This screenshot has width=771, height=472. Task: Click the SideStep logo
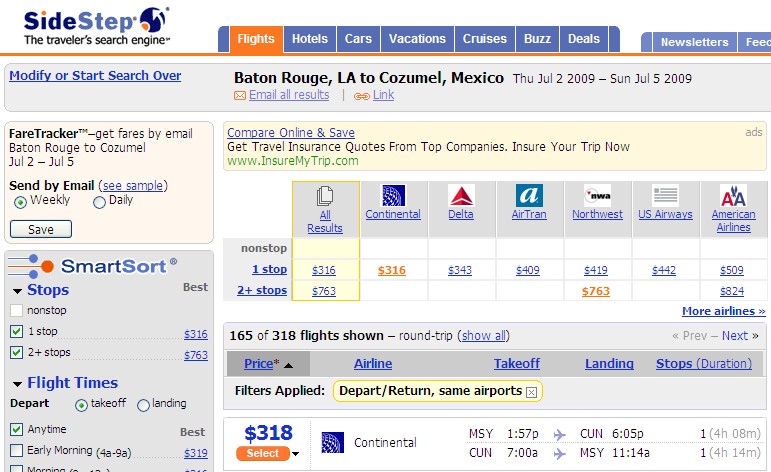tap(97, 27)
